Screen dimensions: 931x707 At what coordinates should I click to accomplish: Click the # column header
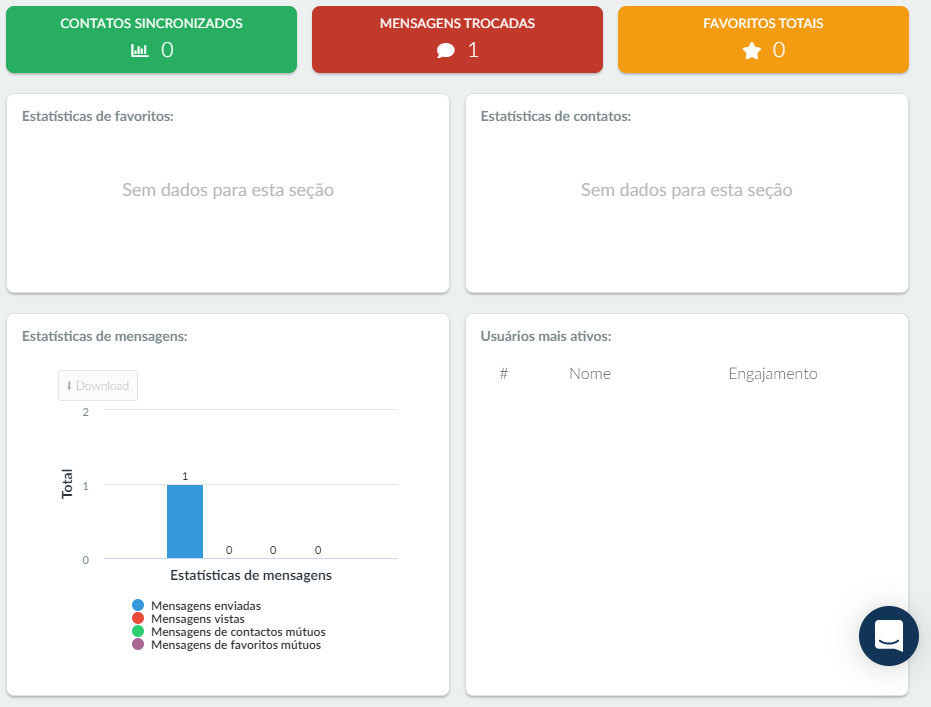504,373
